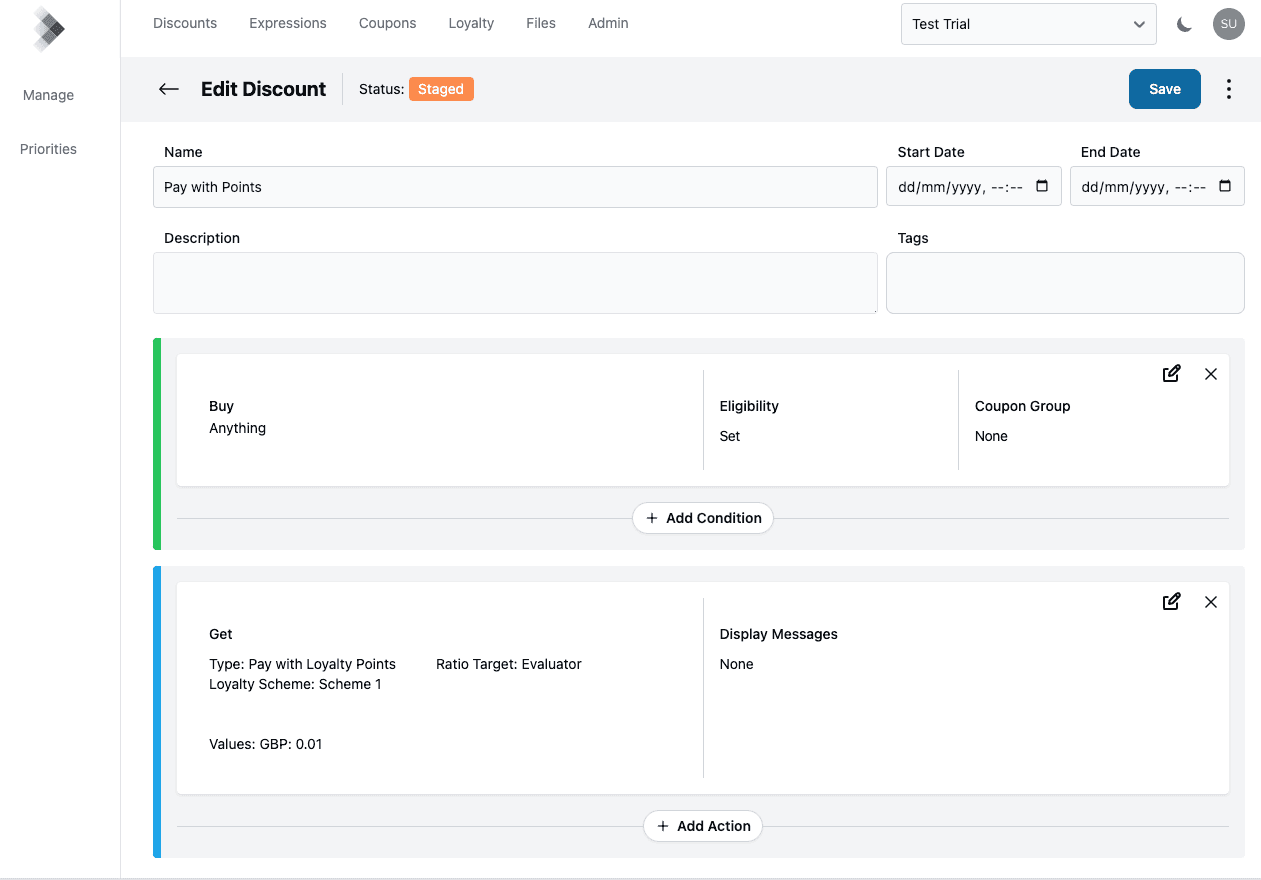
Task: Open the SU user avatar menu
Action: (1228, 24)
